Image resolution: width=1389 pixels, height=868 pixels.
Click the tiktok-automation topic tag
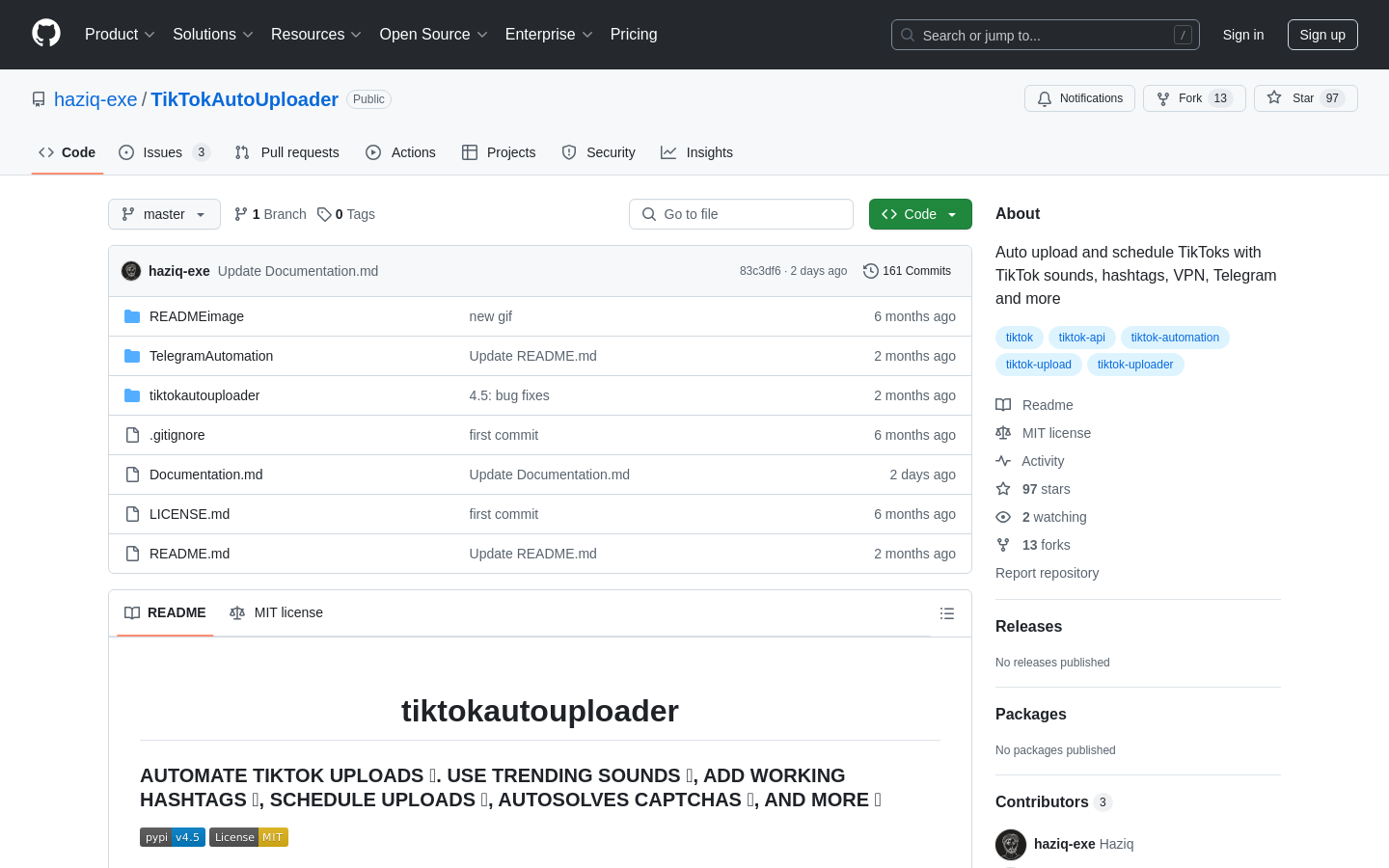(x=1175, y=338)
